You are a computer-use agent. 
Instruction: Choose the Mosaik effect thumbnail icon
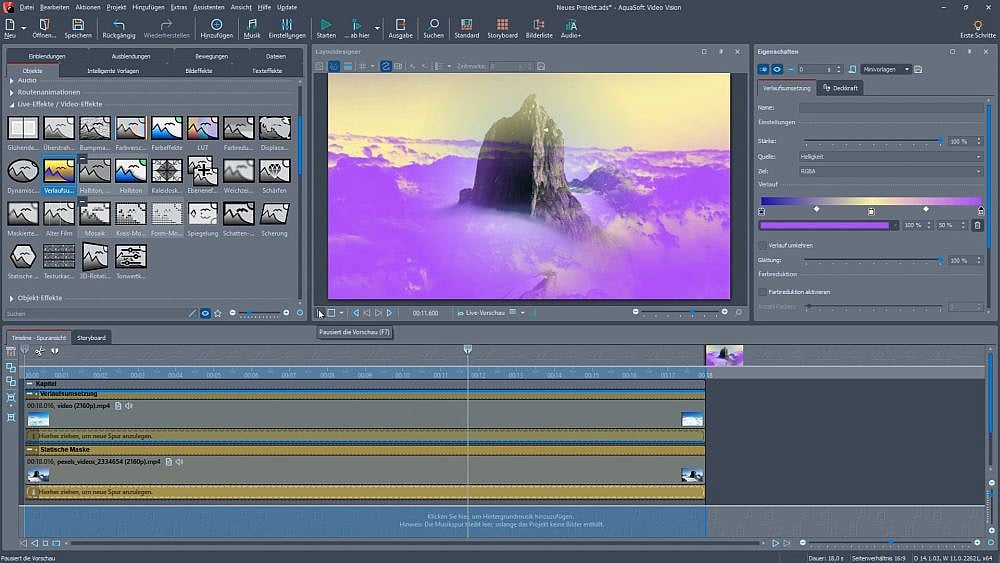[x=95, y=214]
